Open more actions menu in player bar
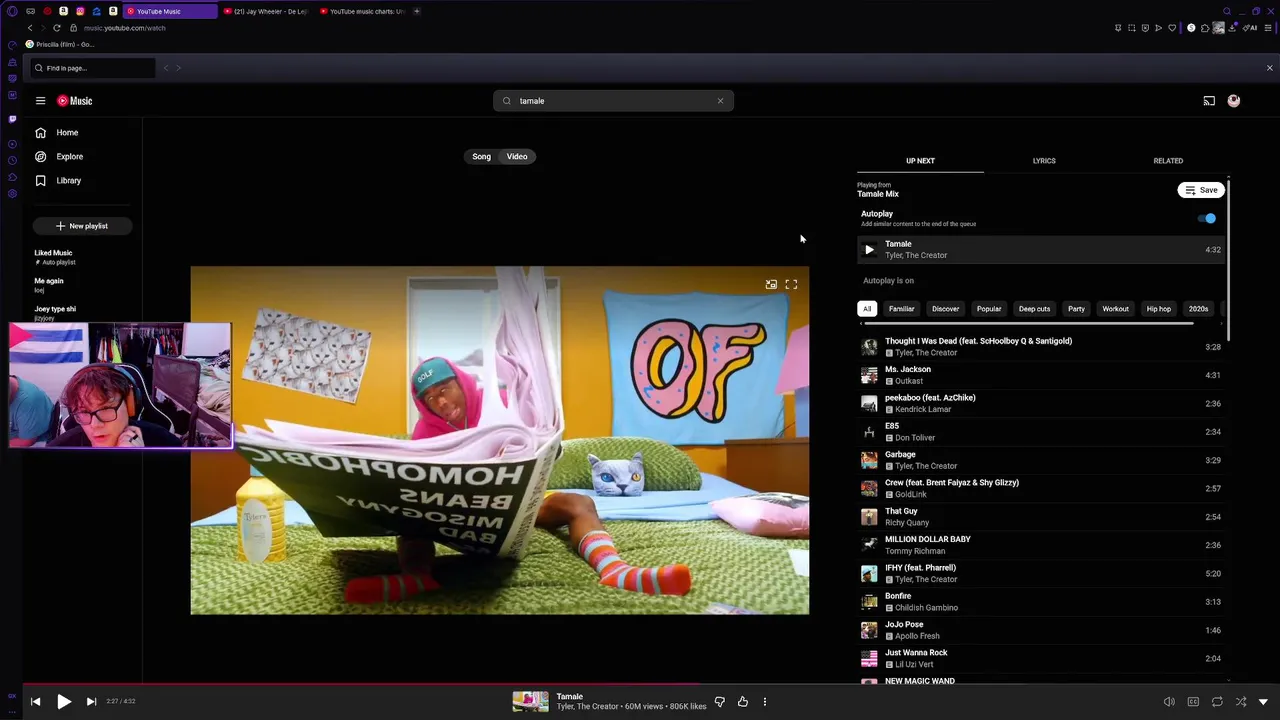 tap(765, 702)
